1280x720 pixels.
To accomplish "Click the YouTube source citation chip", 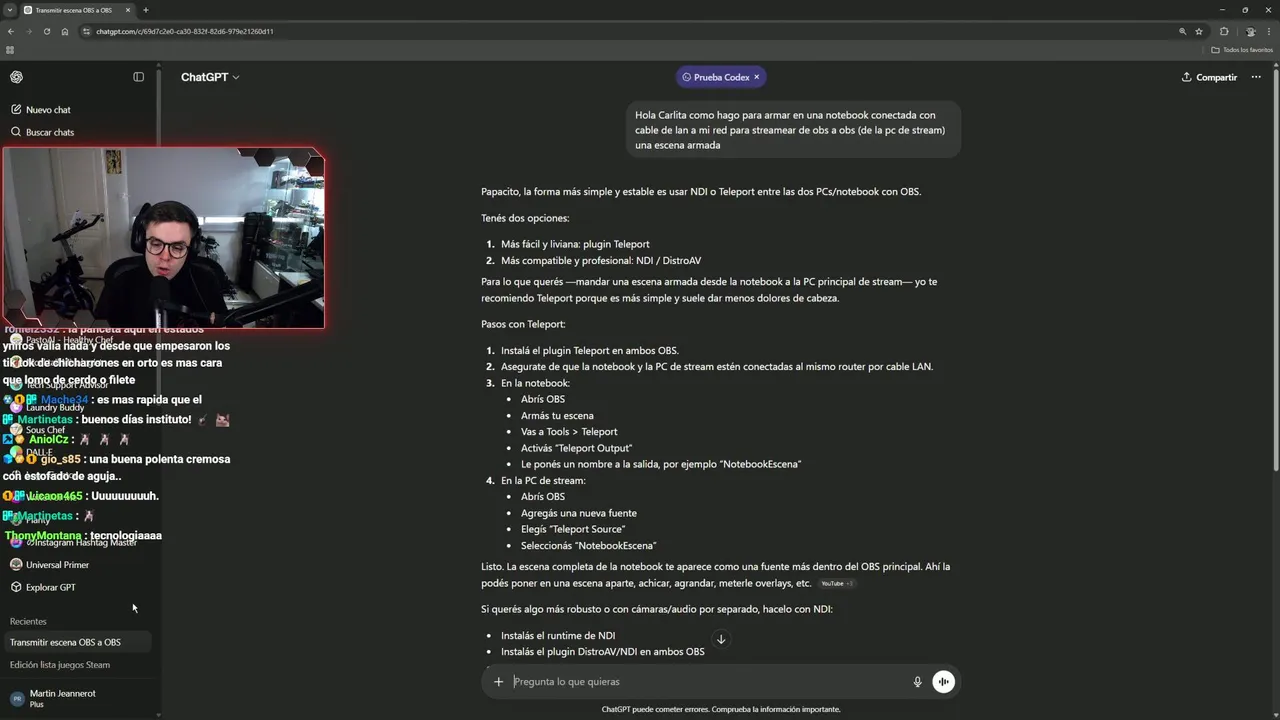I will (836, 583).
